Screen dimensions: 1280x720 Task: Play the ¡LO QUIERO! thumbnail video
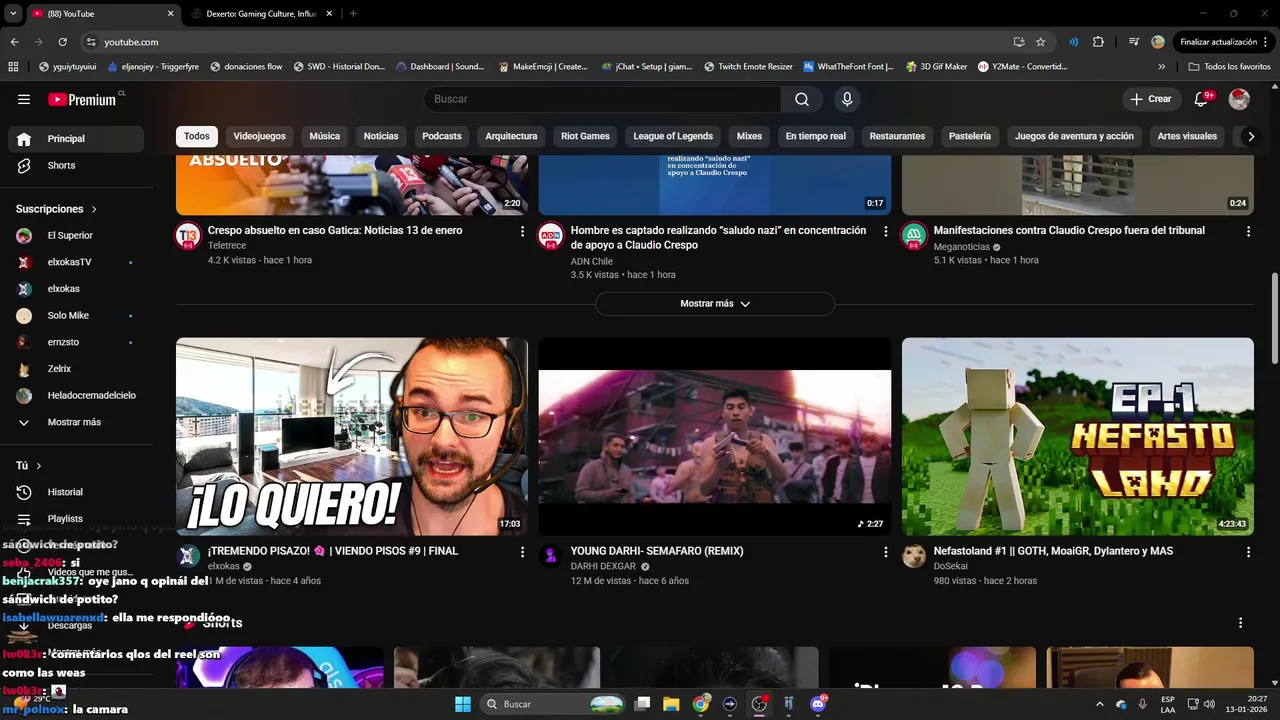(352, 436)
